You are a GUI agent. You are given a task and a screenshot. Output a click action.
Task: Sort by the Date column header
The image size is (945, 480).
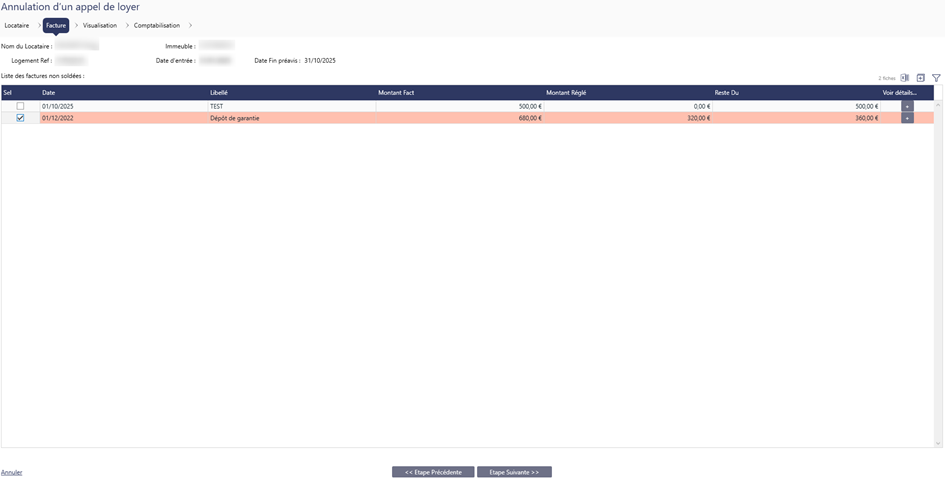(49, 92)
